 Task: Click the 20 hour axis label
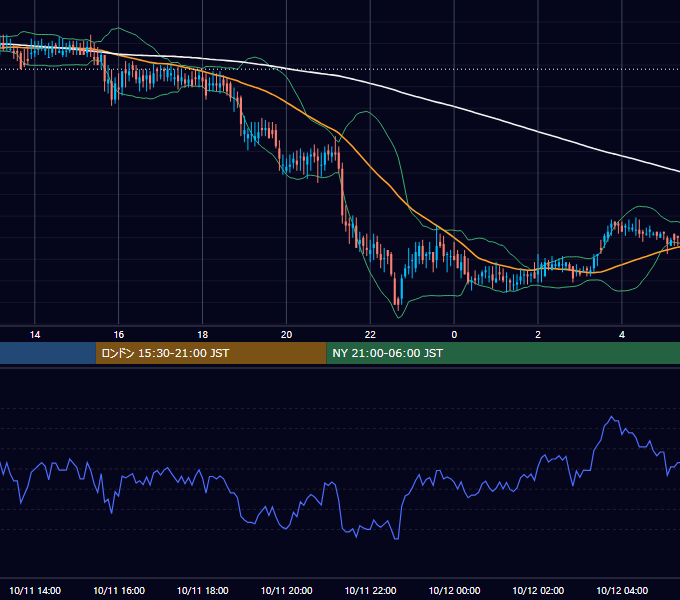click(x=286, y=335)
